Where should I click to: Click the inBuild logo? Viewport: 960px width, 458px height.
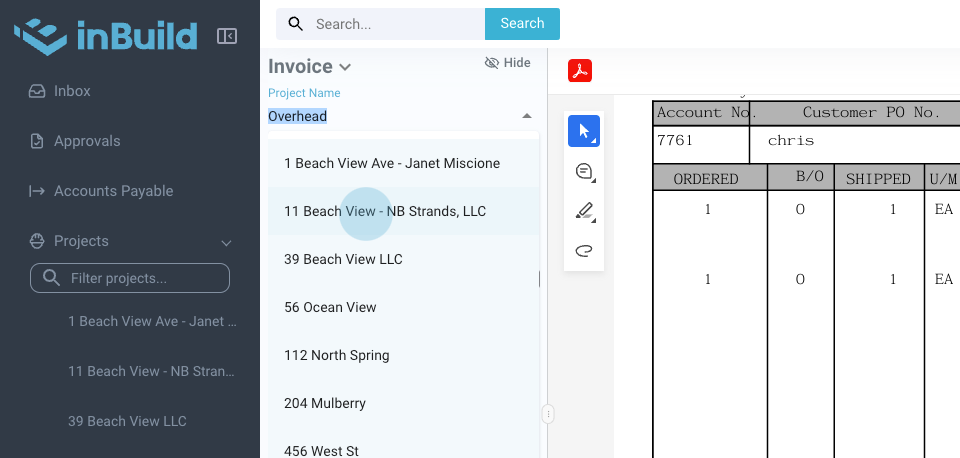coord(105,36)
